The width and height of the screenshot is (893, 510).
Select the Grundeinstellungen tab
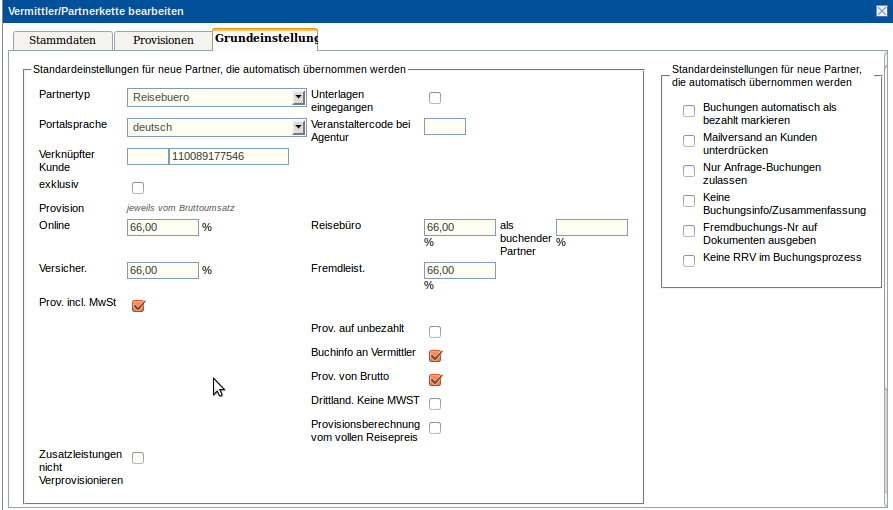click(x=265, y=39)
